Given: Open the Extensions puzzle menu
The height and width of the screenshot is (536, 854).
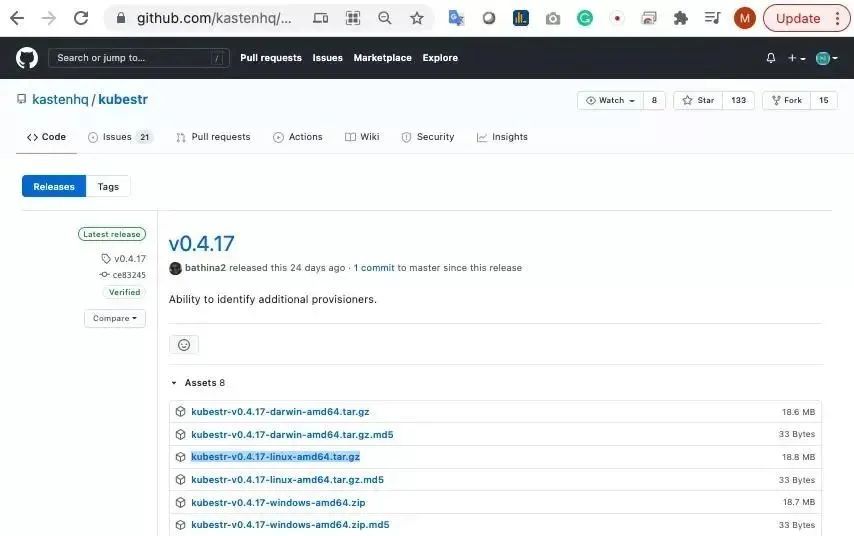Looking at the screenshot, I should coord(680,19).
